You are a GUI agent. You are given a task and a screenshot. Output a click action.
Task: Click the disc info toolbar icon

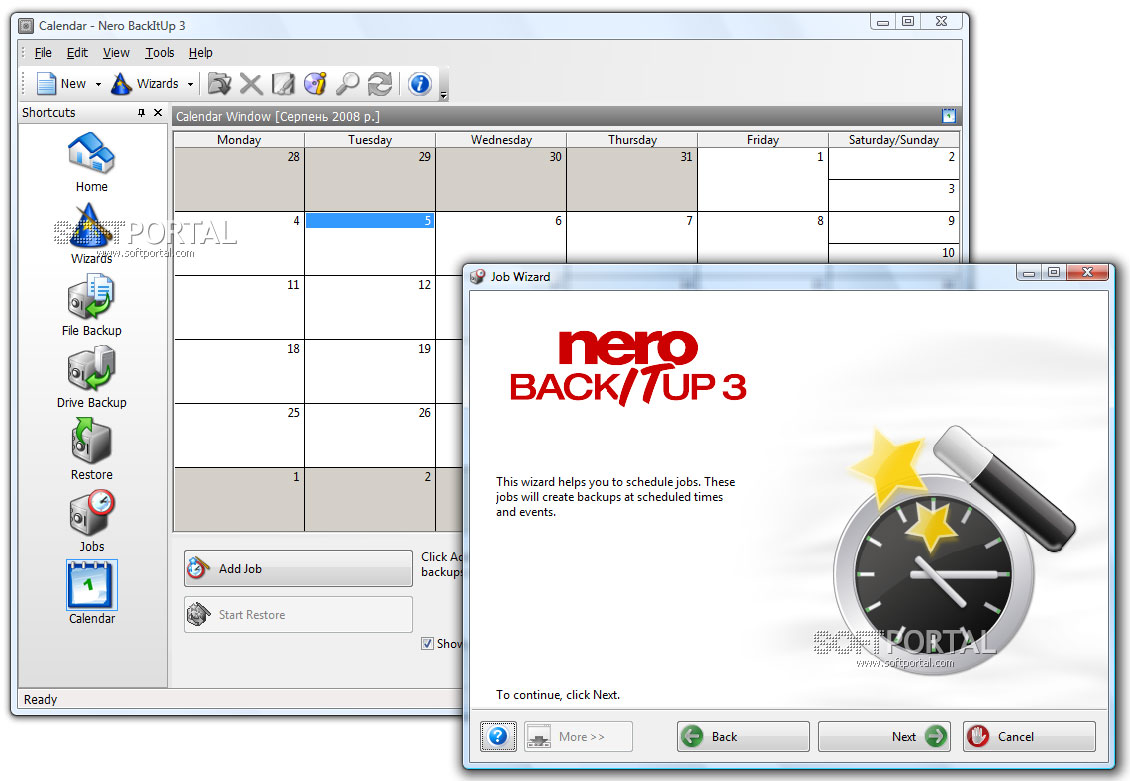click(x=315, y=84)
